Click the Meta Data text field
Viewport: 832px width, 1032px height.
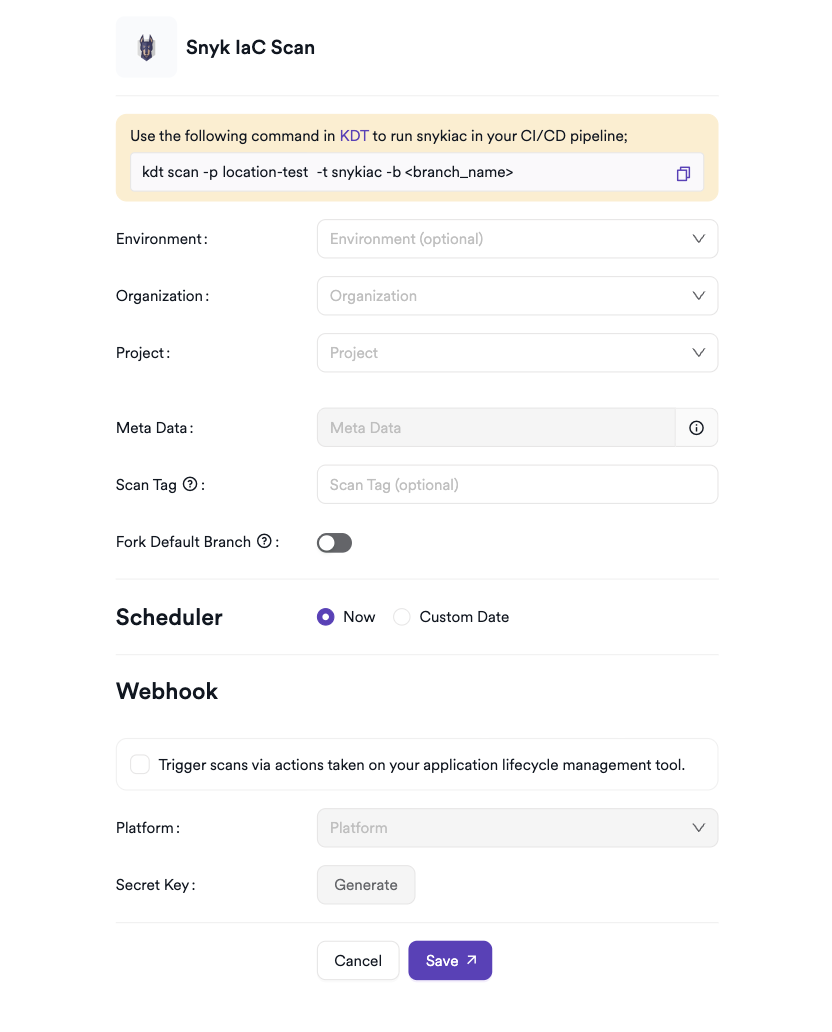[496, 428]
